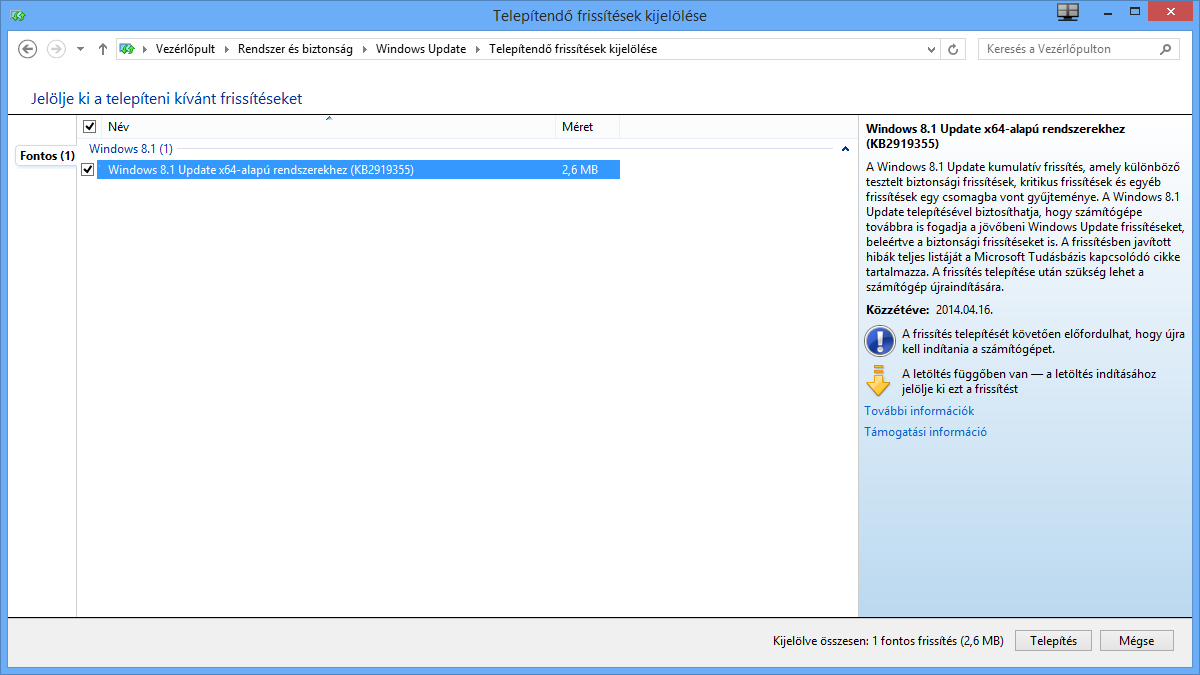Viewport: 1200px width, 675px height.
Task: Sort by the Név column header
Action: coord(327,127)
